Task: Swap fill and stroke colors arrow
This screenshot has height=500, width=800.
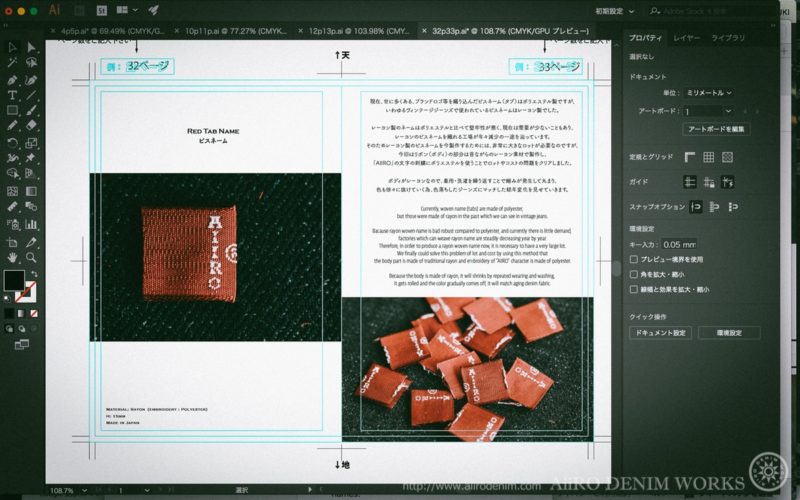Action: click(x=34, y=274)
